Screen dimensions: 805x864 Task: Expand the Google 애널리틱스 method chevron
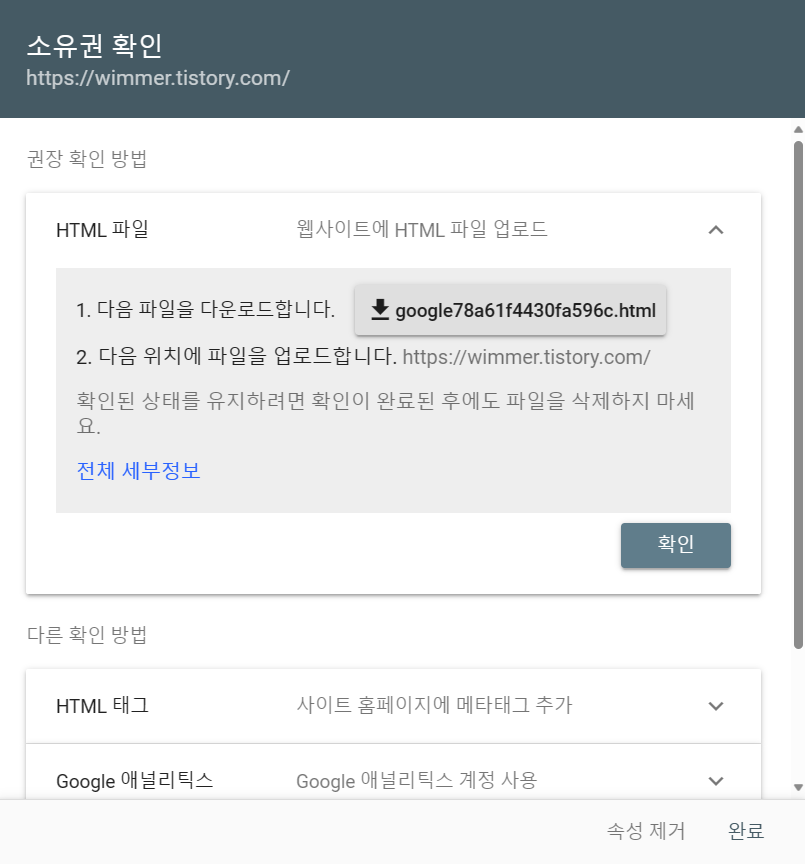[x=715, y=781]
